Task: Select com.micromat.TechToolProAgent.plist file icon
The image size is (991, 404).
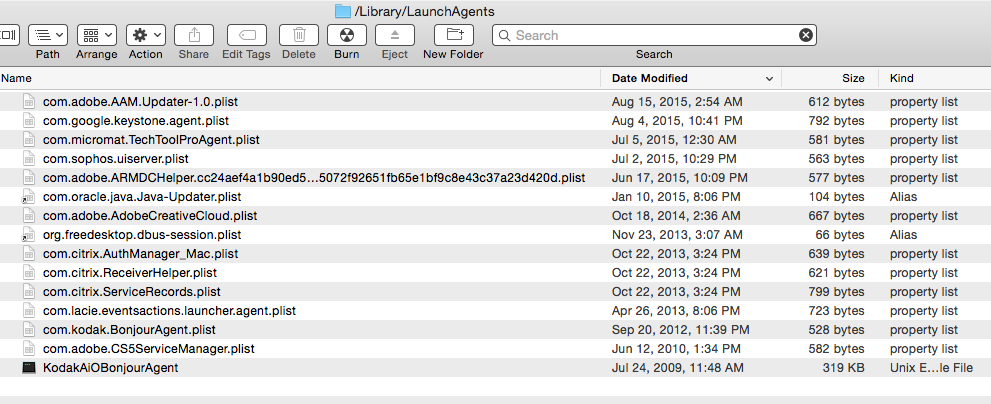Action: coord(29,140)
